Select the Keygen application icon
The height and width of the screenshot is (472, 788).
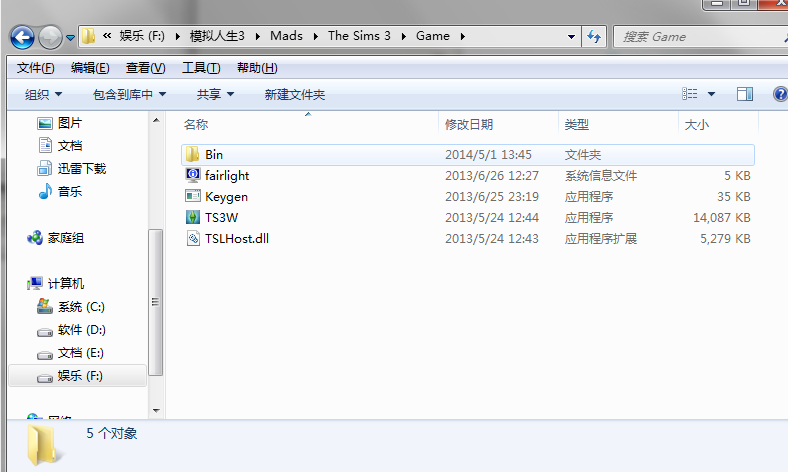pos(192,196)
